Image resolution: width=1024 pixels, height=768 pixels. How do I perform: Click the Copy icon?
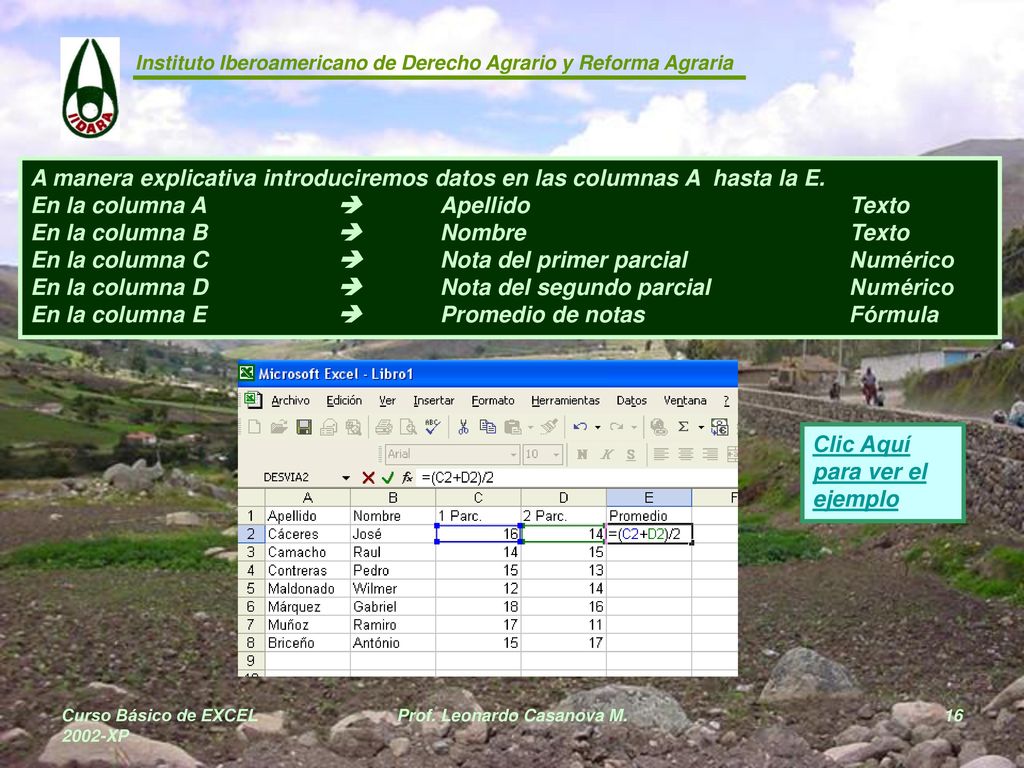click(487, 427)
